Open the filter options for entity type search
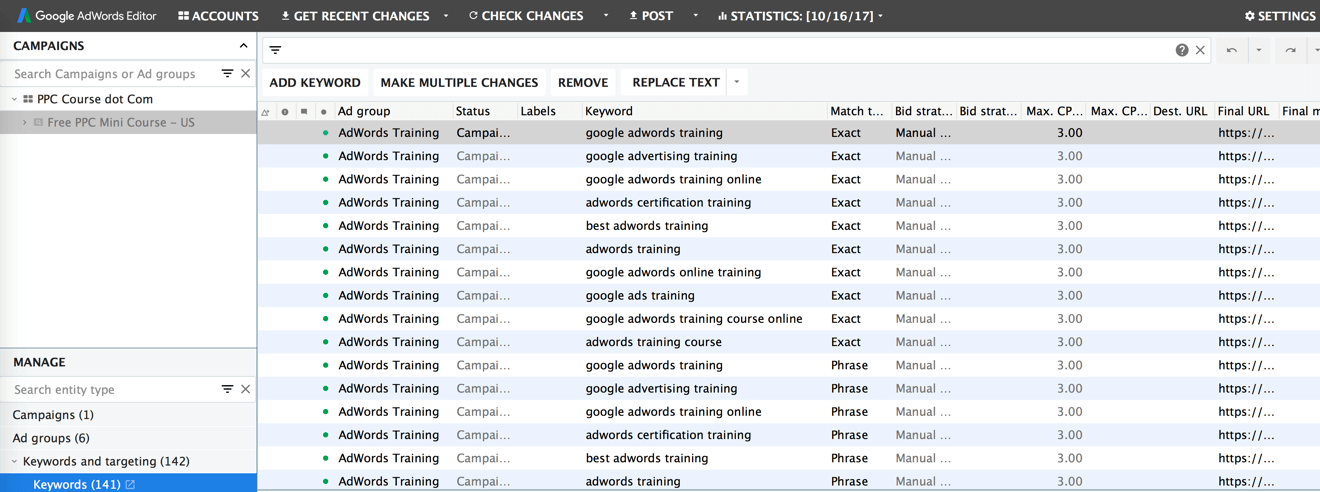This screenshot has height=492, width=1320. pyautogui.click(x=228, y=390)
